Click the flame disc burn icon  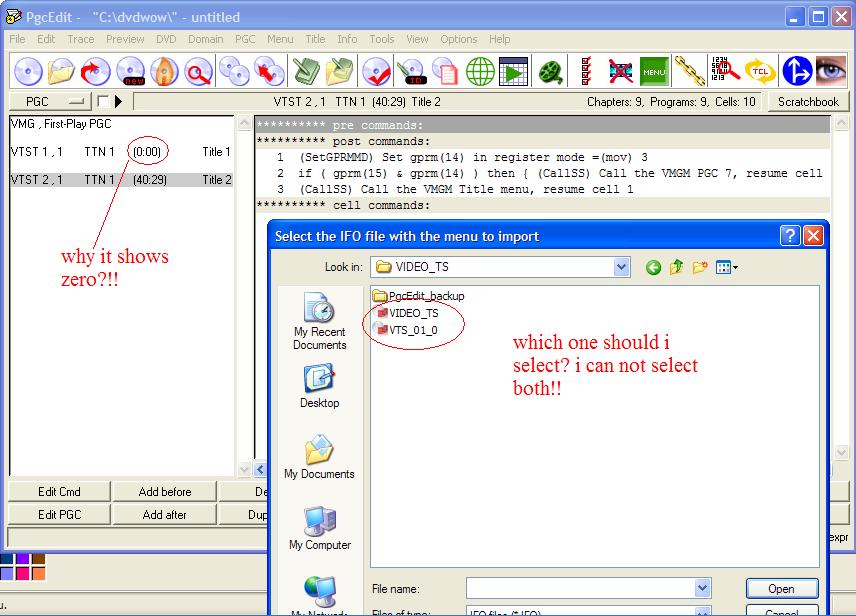pos(164,72)
